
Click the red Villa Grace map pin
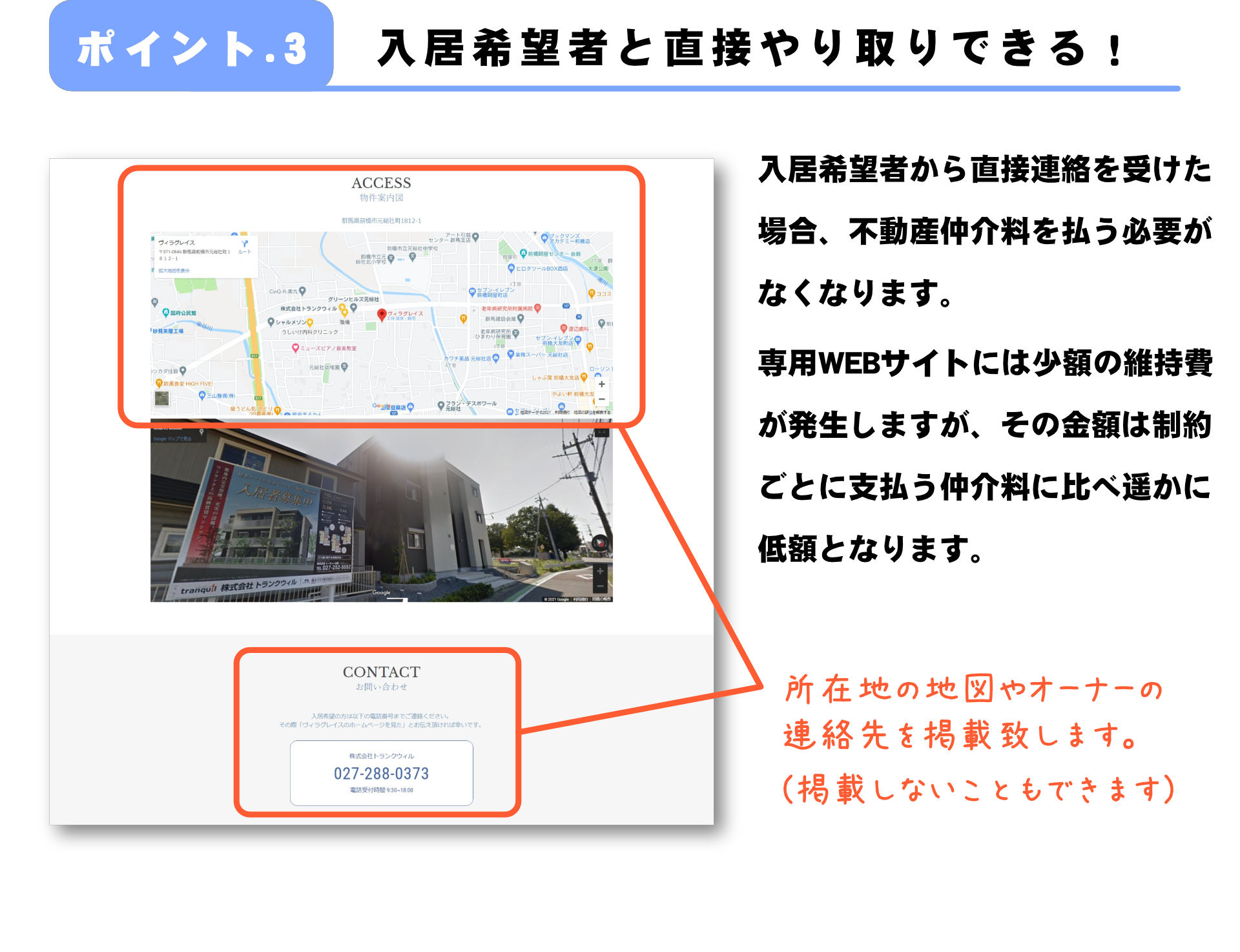tap(382, 315)
